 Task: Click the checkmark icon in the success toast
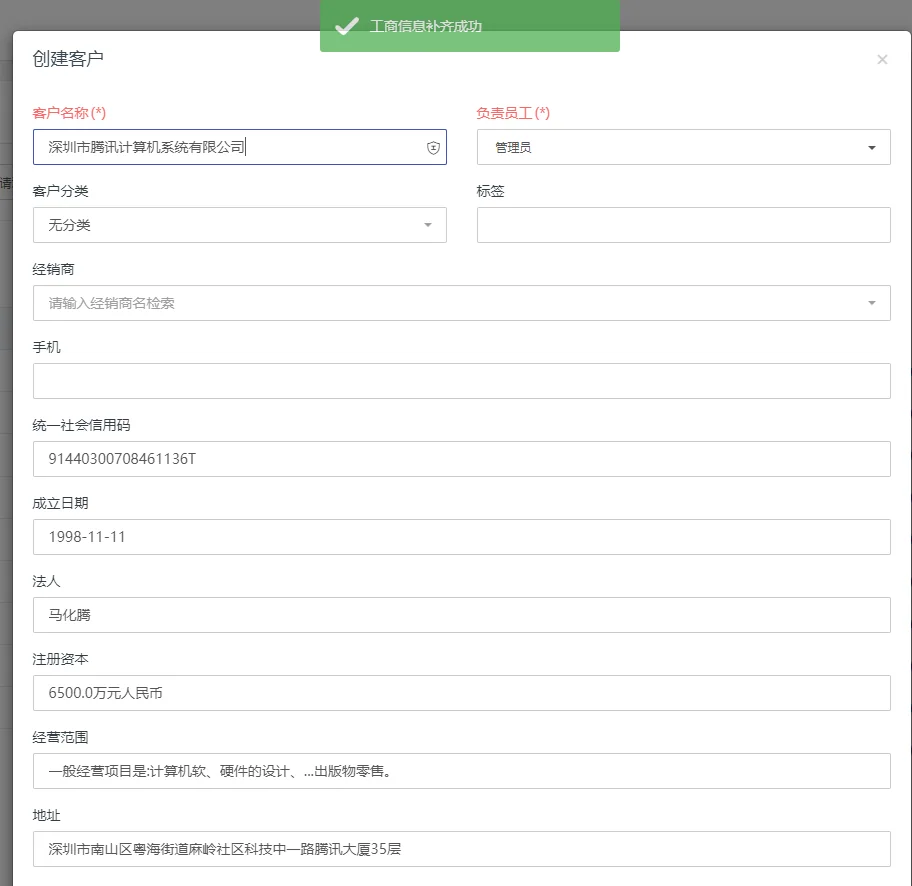[347, 26]
